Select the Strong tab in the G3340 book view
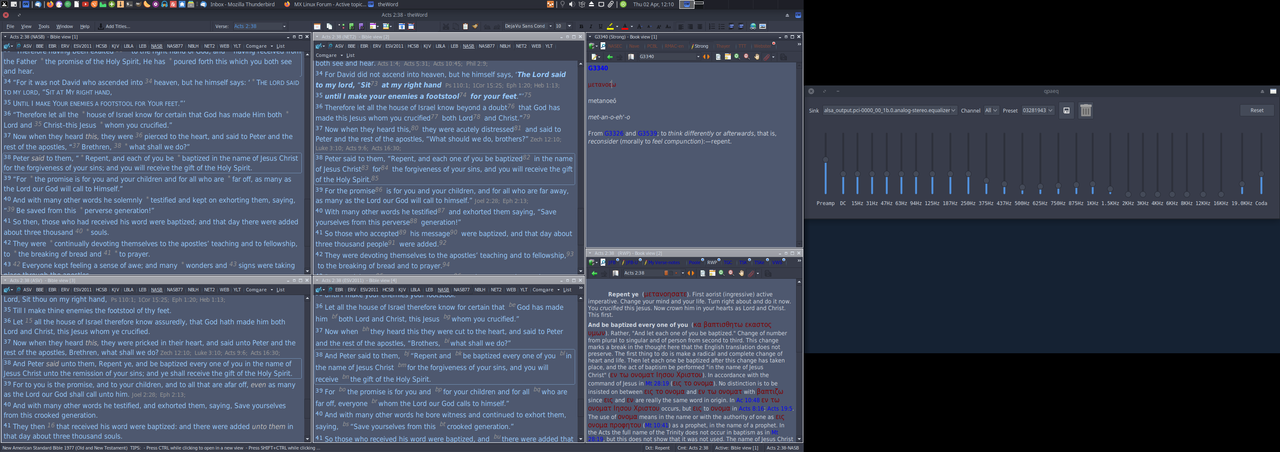This screenshot has height=452, width=1280. (700, 46)
